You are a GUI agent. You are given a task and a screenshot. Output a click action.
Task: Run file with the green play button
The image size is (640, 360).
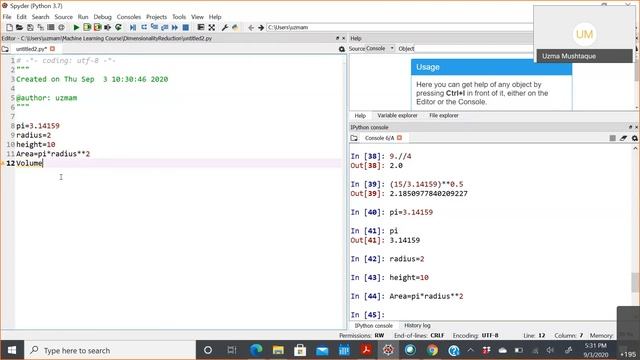(x=76, y=27)
